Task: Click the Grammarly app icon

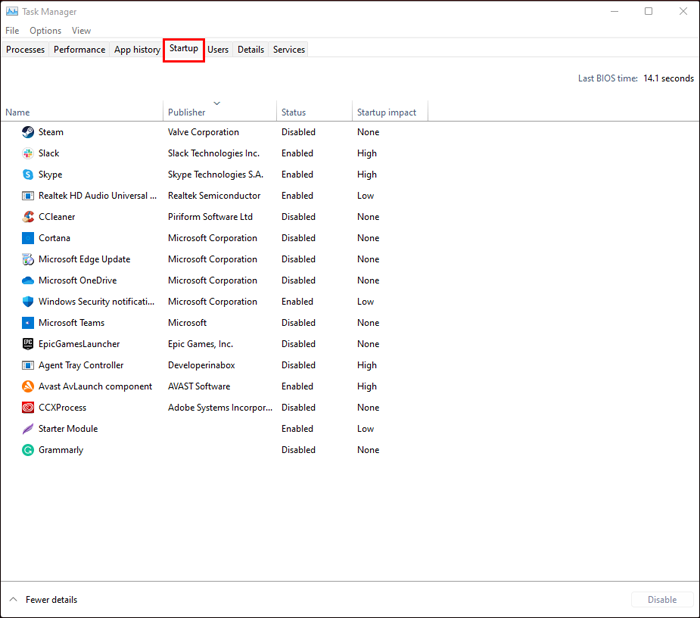Action: [28, 450]
